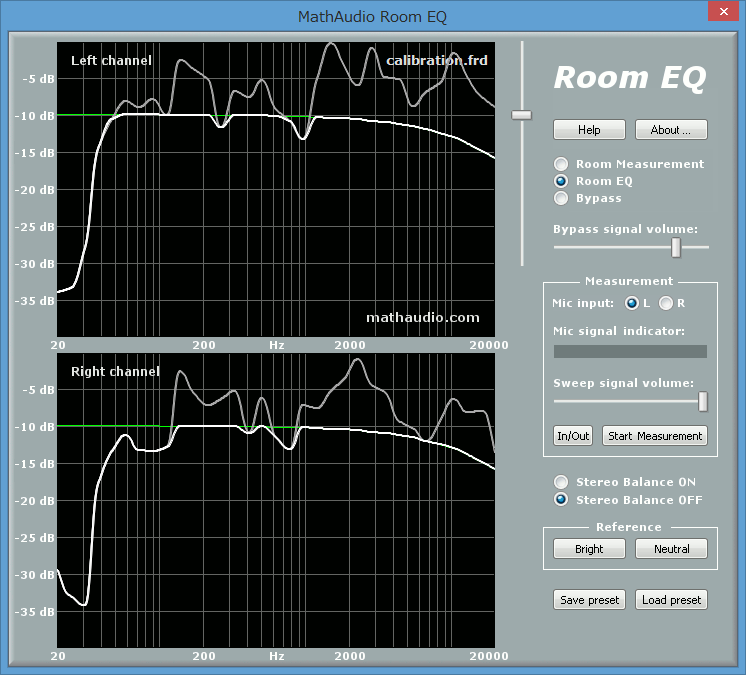Select the Room EQ mode radio button
746x675 pixels.
coord(561,181)
